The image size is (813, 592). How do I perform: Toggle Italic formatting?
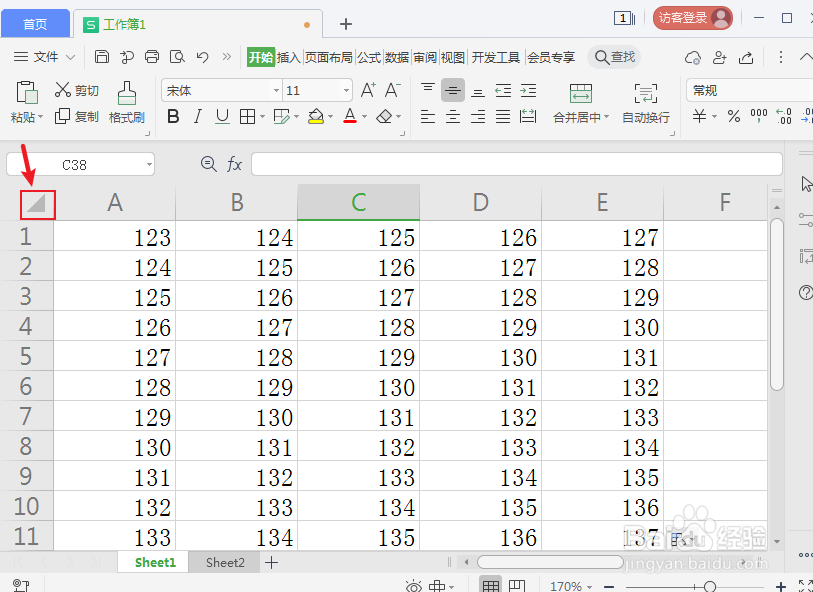coord(198,117)
